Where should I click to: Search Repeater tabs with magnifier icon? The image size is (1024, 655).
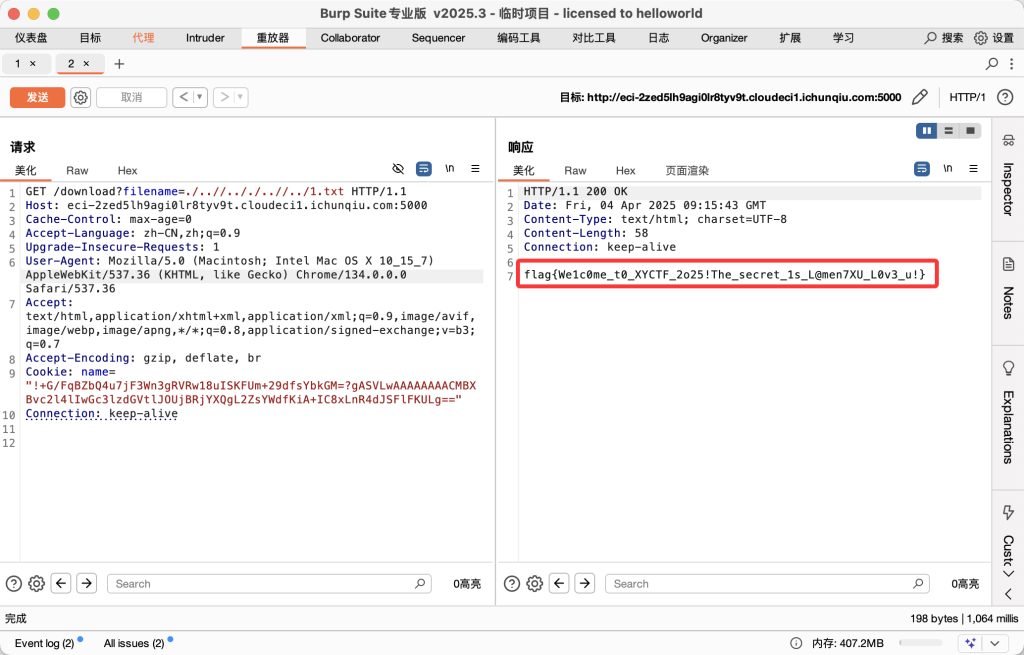[991, 63]
